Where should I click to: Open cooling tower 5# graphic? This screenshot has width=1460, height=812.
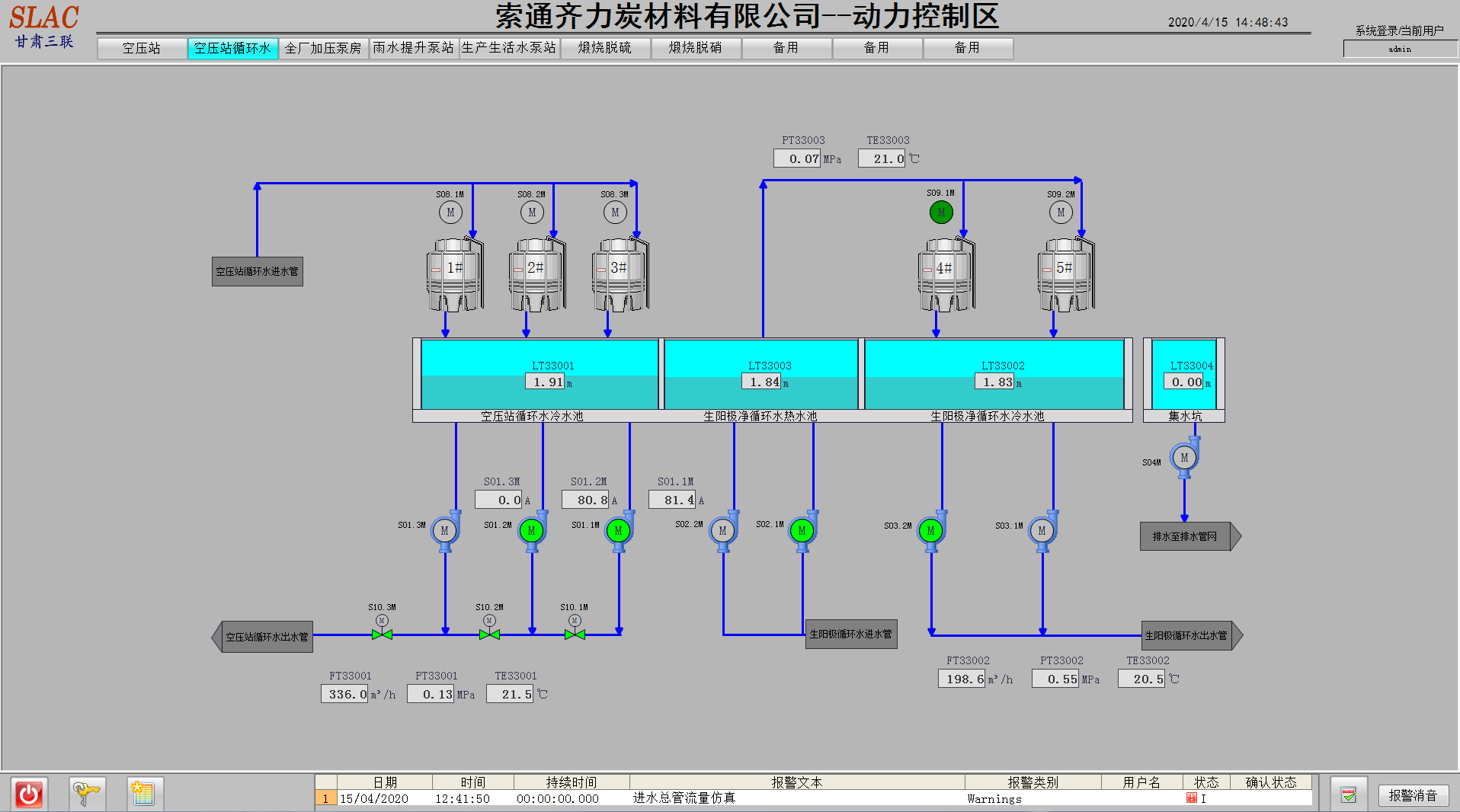1066,274
